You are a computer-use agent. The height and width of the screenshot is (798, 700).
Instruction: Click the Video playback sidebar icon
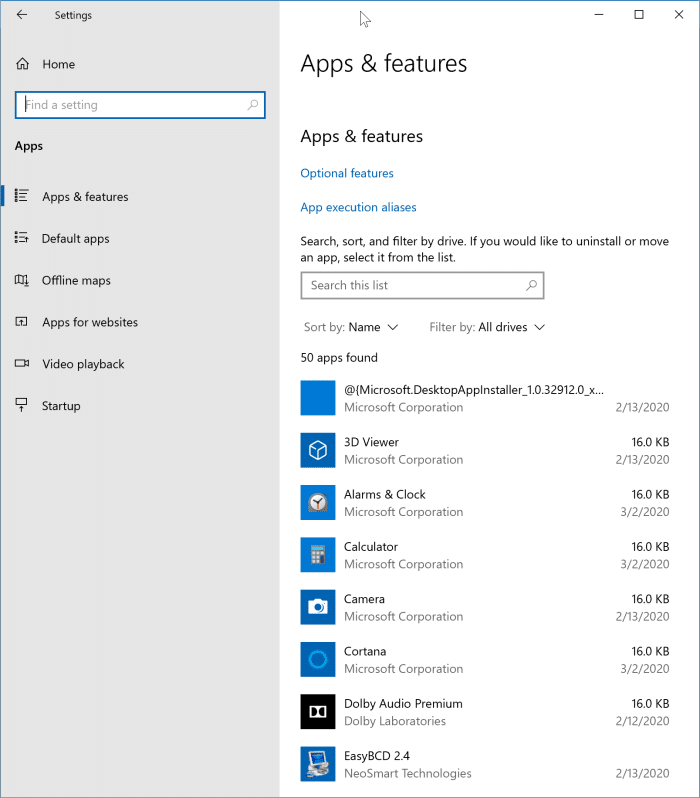(21, 363)
